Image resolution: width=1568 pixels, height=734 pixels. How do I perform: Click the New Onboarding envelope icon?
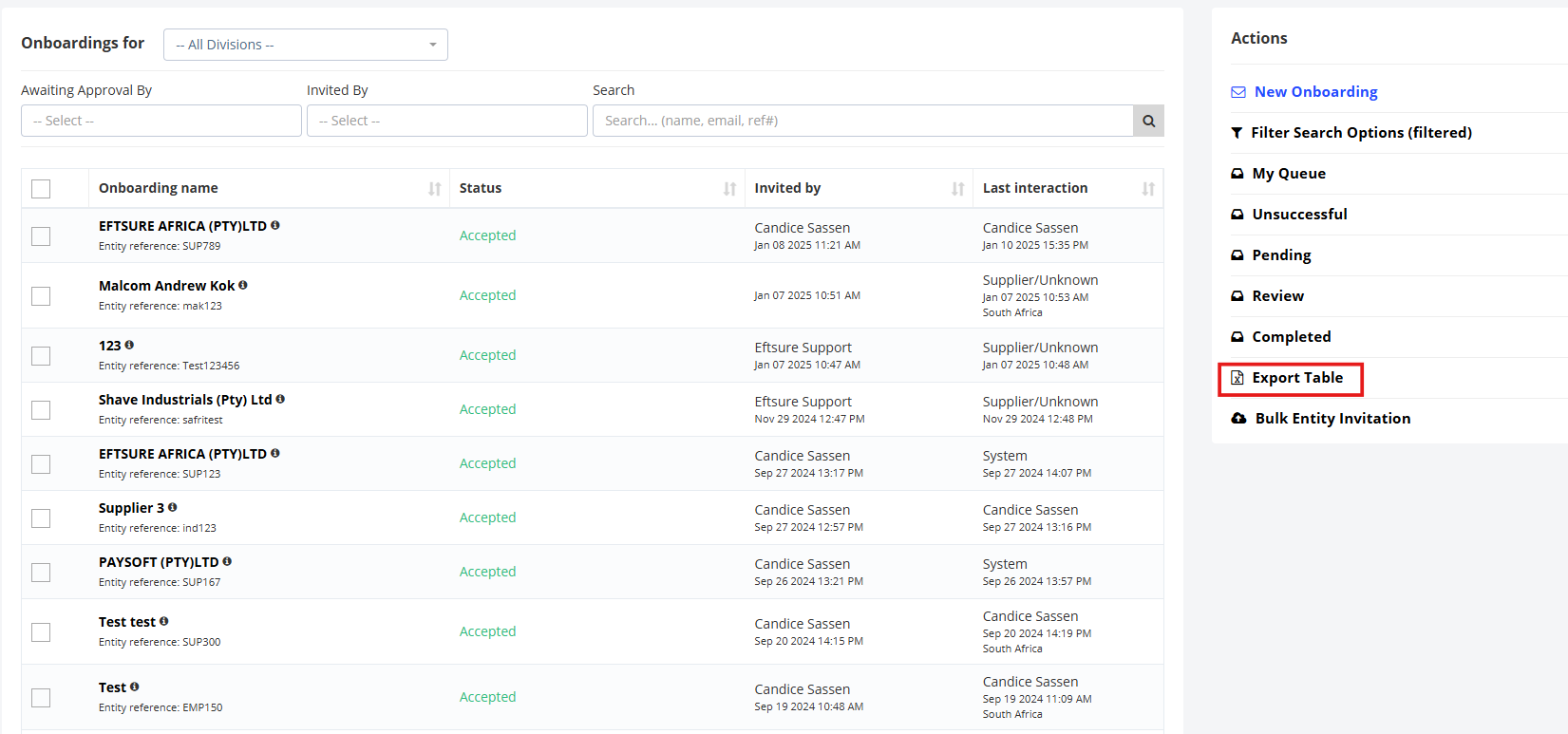coord(1238,92)
